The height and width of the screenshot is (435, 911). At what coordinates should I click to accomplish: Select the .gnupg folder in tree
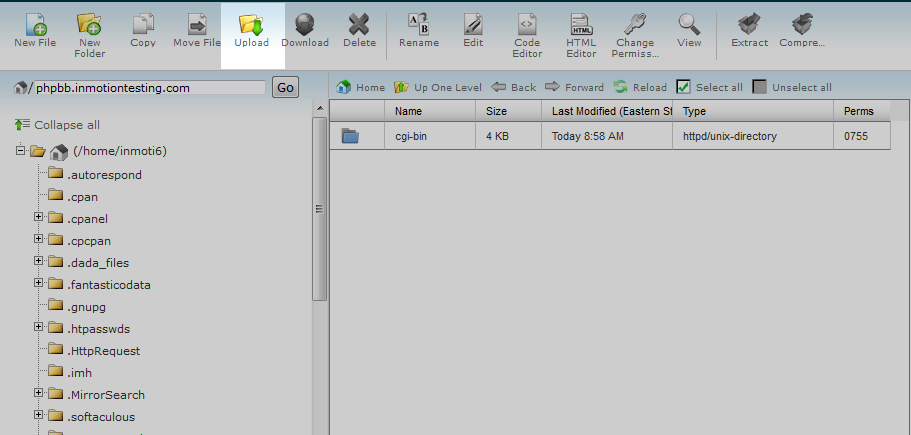pos(86,307)
